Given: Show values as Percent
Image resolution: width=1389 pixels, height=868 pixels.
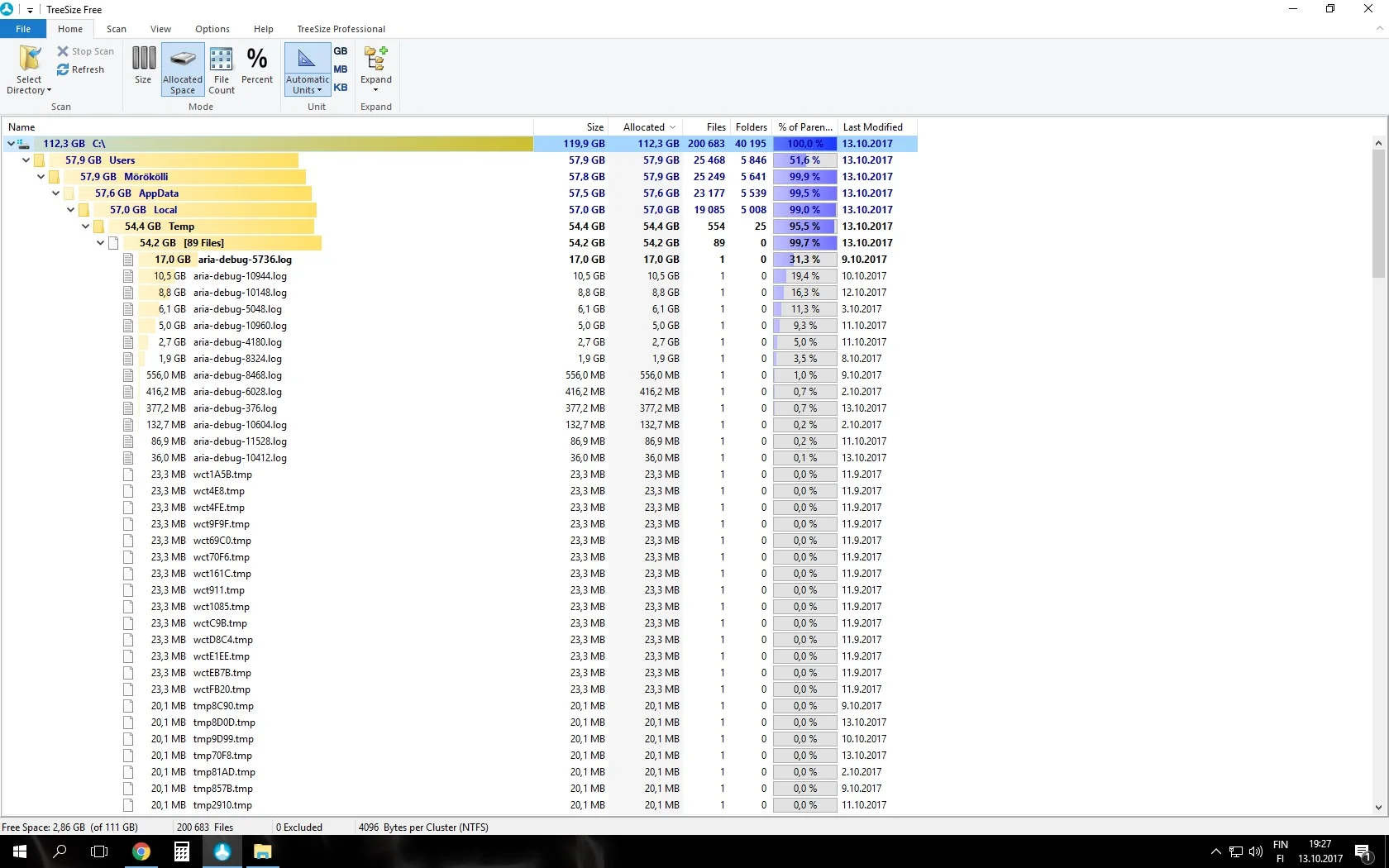Looking at the screenshot, I should pyautogui.click(x=257, y=59).
